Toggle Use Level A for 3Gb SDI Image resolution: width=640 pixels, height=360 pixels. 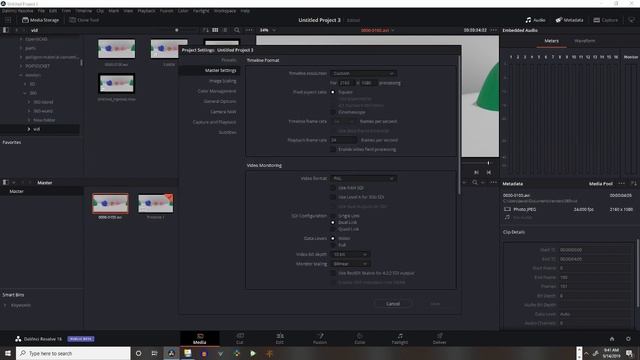(x=333, y=197)
